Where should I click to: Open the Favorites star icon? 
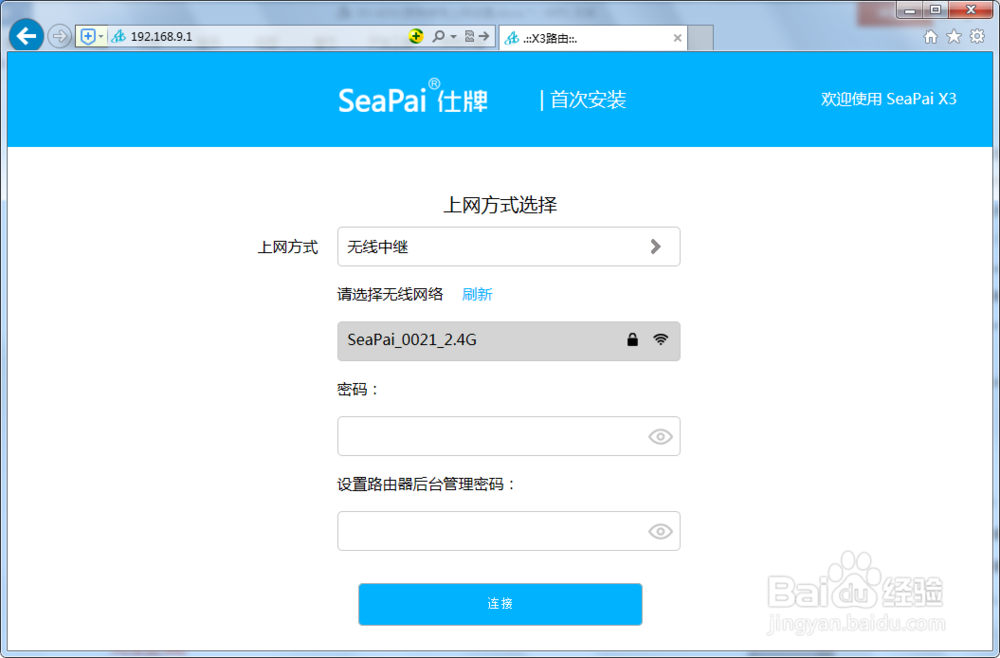point(953,36)
